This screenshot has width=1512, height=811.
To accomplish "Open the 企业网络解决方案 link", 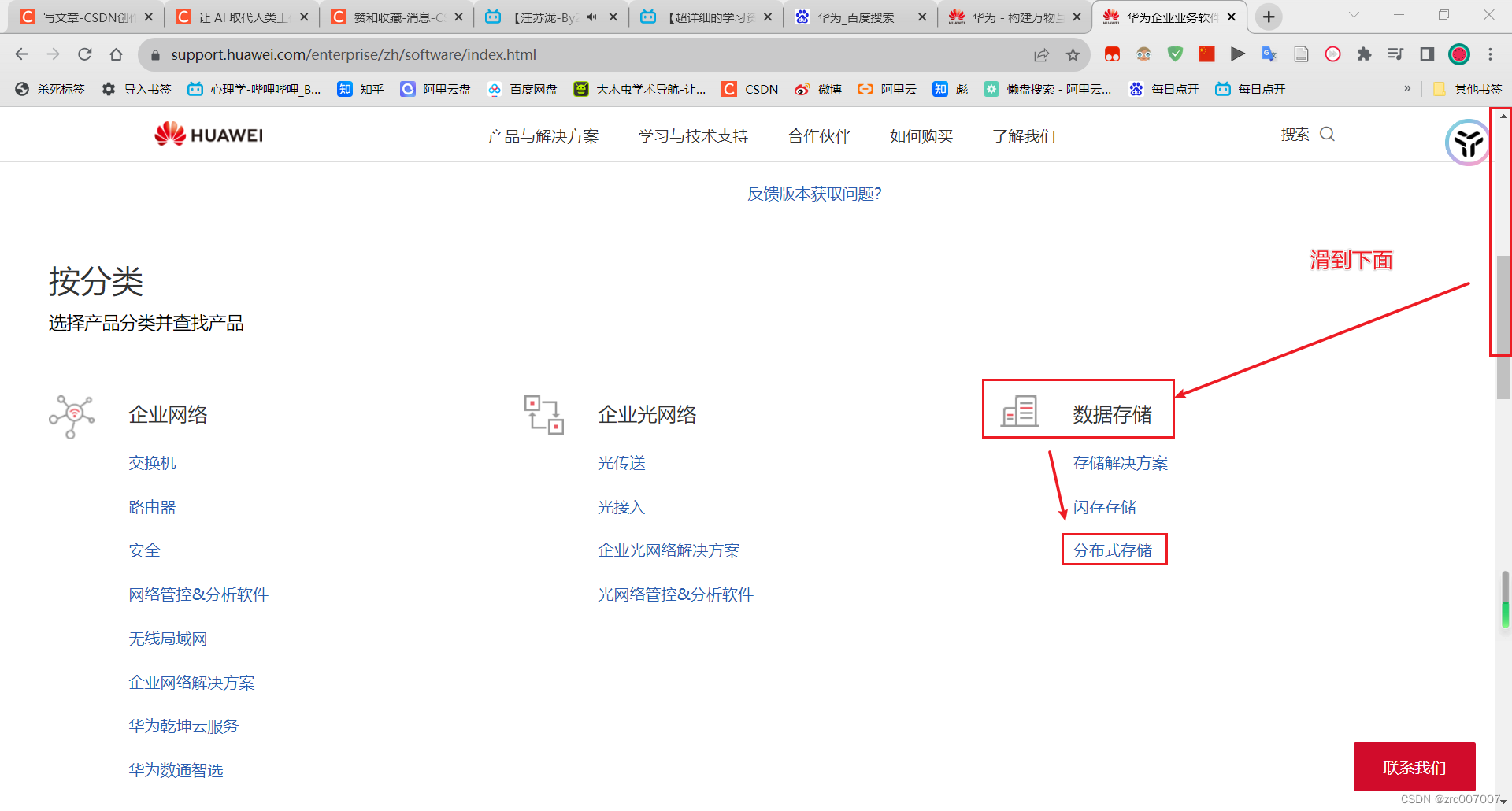I will pyautogui.click(x=191, y=683).
